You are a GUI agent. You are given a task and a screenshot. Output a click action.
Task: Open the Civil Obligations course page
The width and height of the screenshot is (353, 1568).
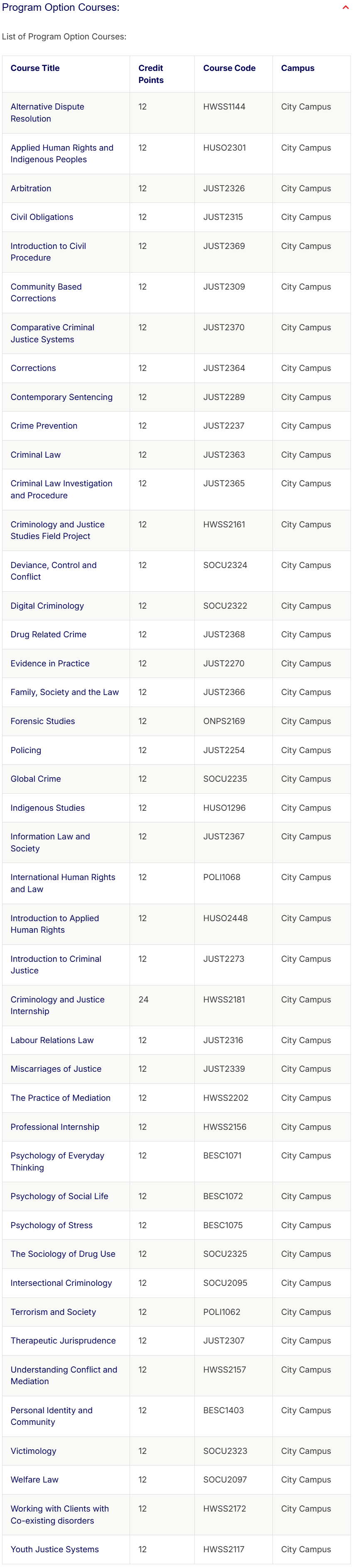(42, 217)
